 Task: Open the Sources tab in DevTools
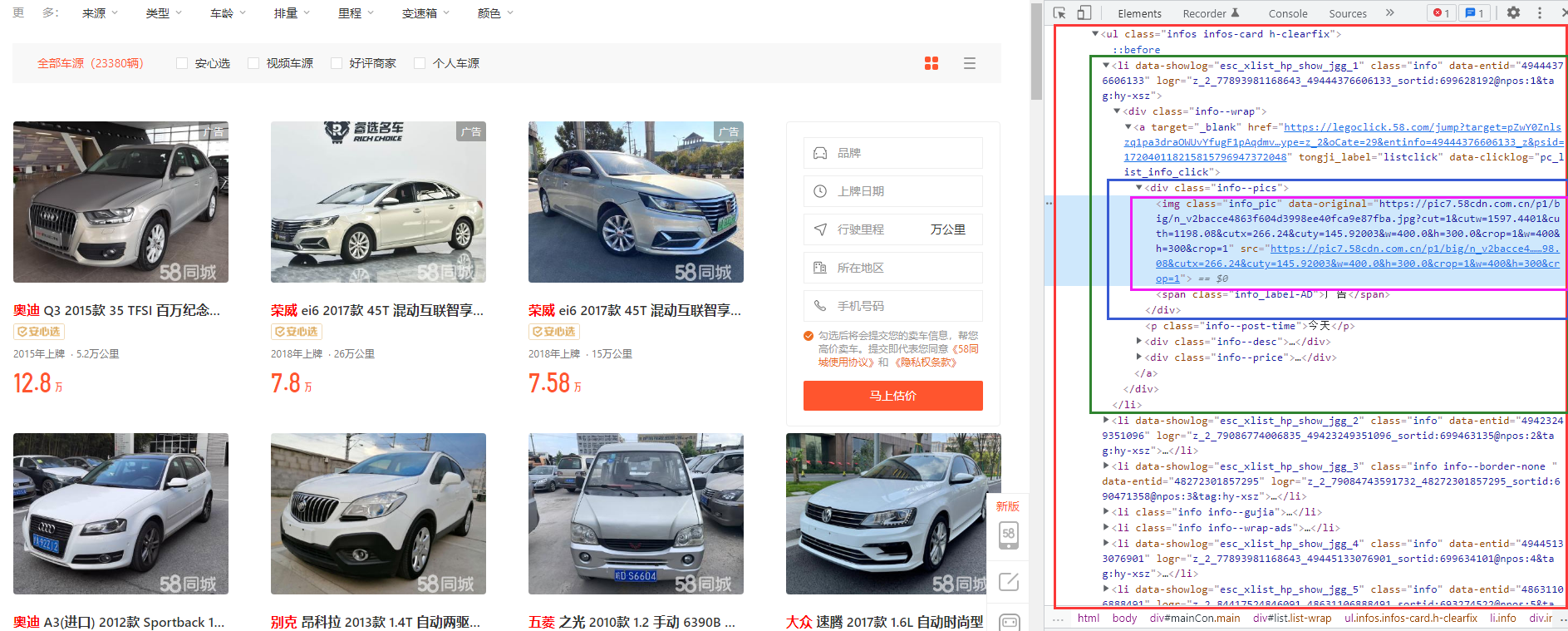1348,13
